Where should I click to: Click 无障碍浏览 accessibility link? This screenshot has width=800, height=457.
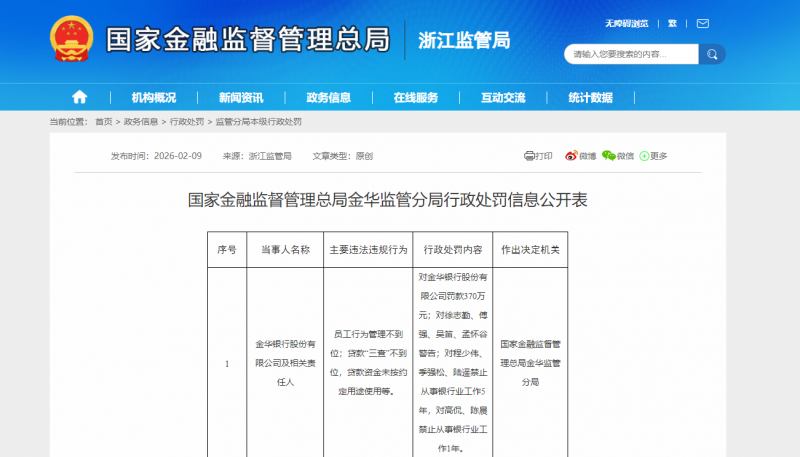[x=627, y=22]
